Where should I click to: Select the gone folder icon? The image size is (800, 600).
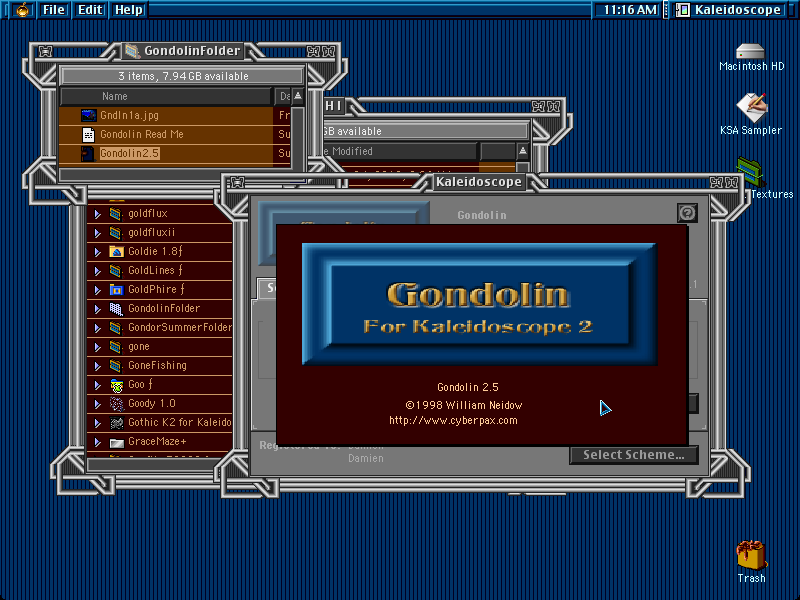pos(116,347)
